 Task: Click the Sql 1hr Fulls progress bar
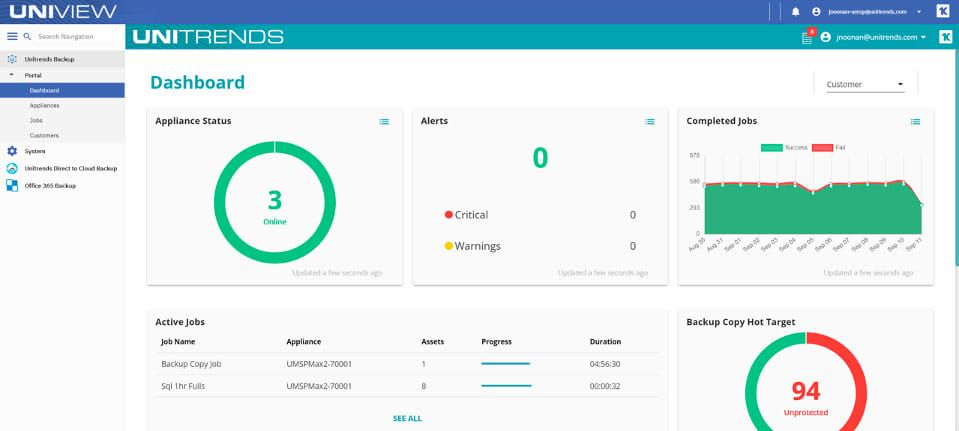click(x=506, y=386)
